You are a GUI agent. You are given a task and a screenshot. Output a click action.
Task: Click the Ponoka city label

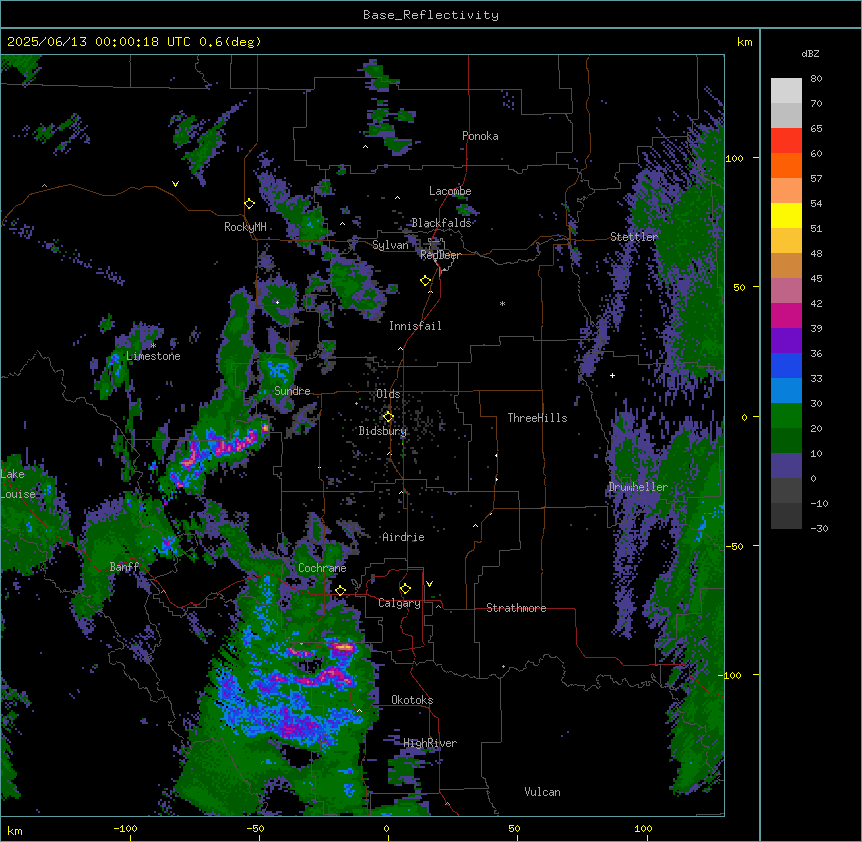[x=480, y=136]
